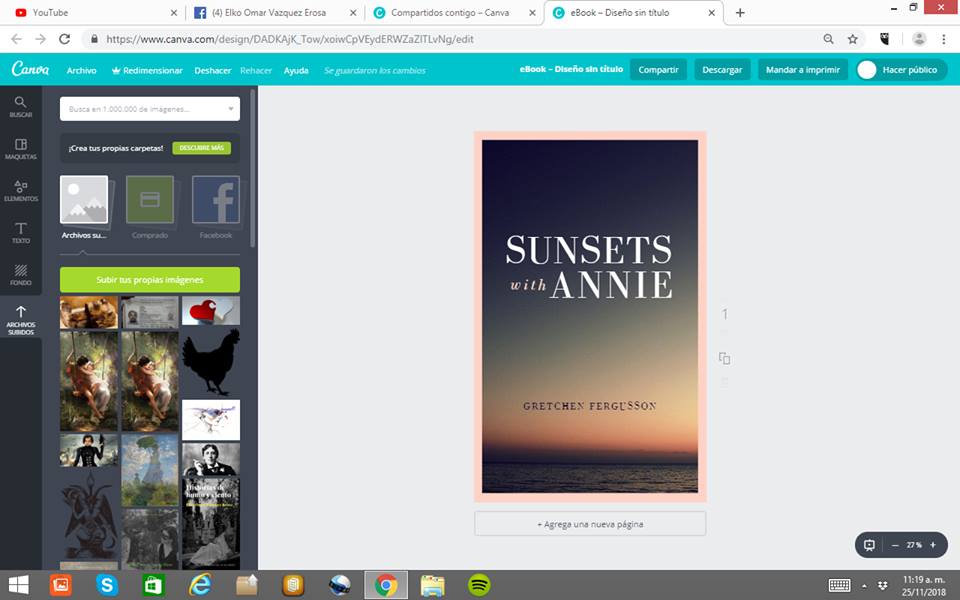Open the Maquetas layouts panel
The image size is (960, 600).
(20, 149)
